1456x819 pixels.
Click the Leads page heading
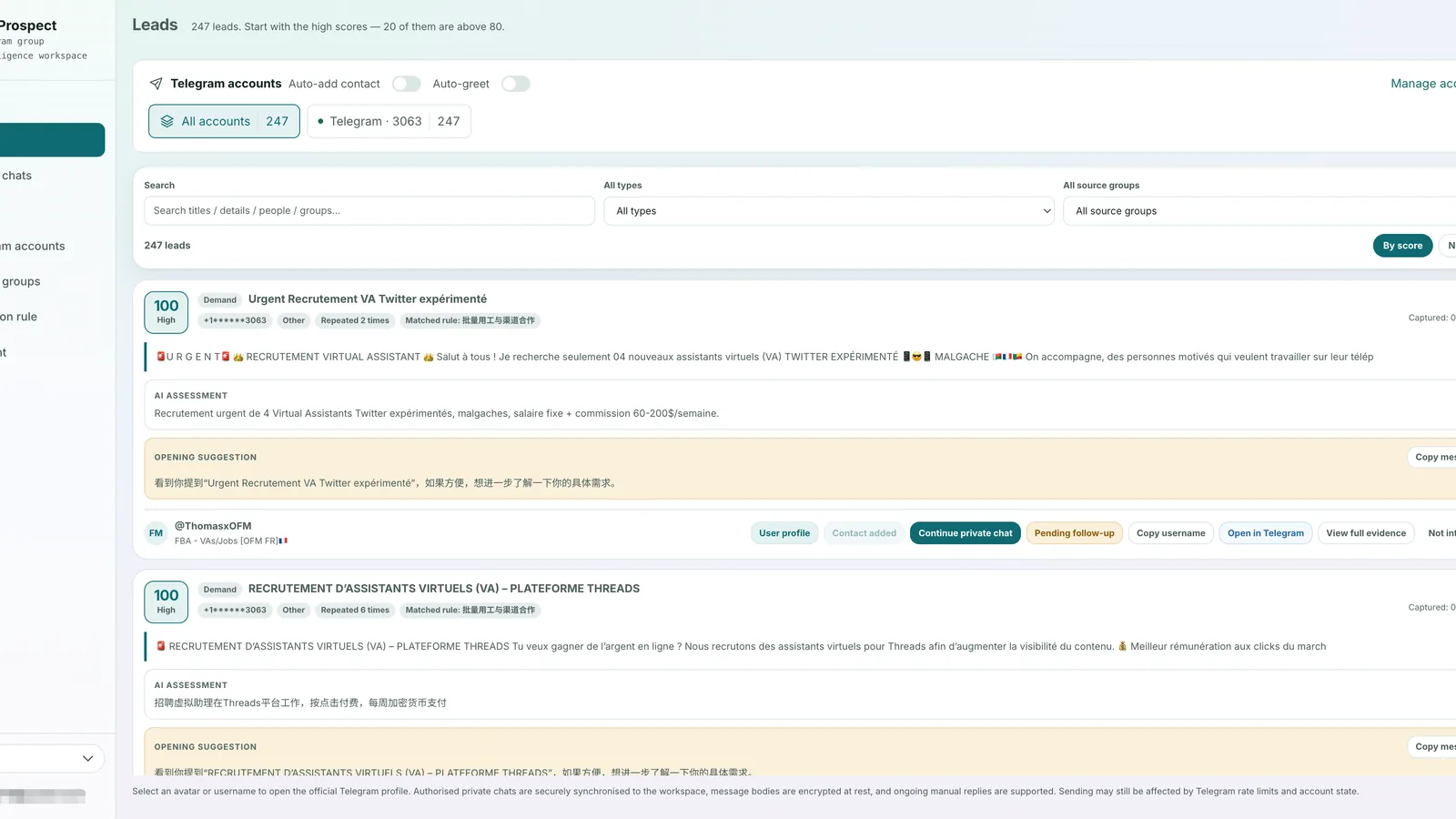155,25
